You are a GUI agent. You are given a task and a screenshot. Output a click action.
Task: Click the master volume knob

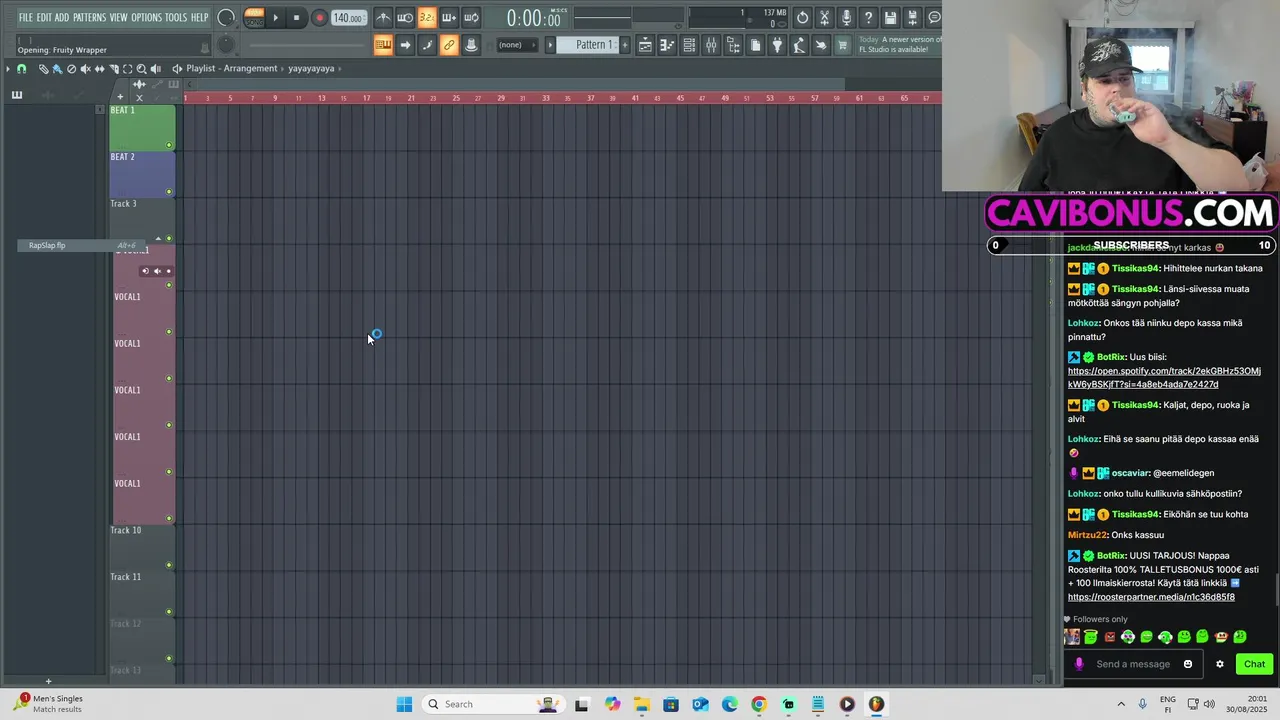[x=226, y=17]
